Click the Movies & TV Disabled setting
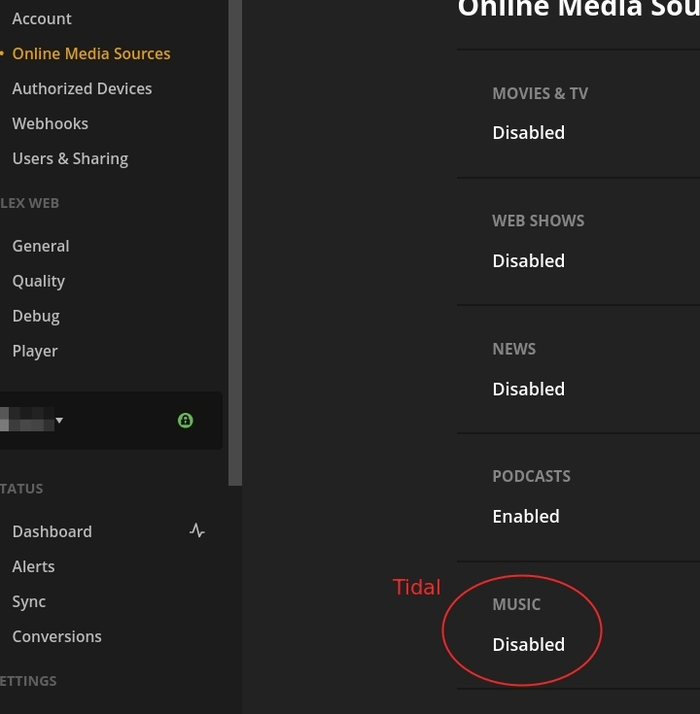The width and height of the screenshot is (700, 714). pos(528,133)
